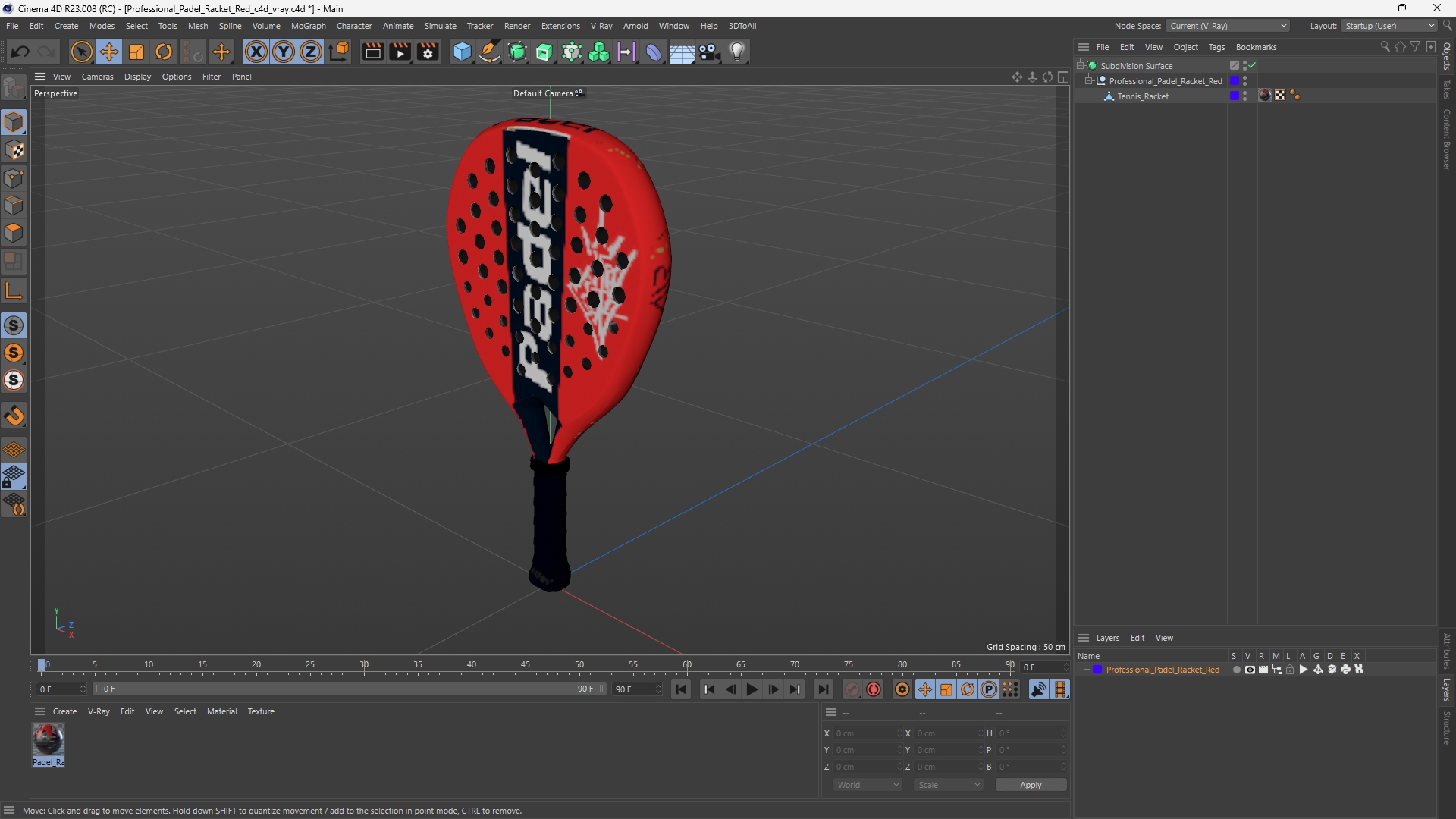Add a Subdivision Surface generator
This screenshot has height=819, width=1456.
[x=518, y=52]
